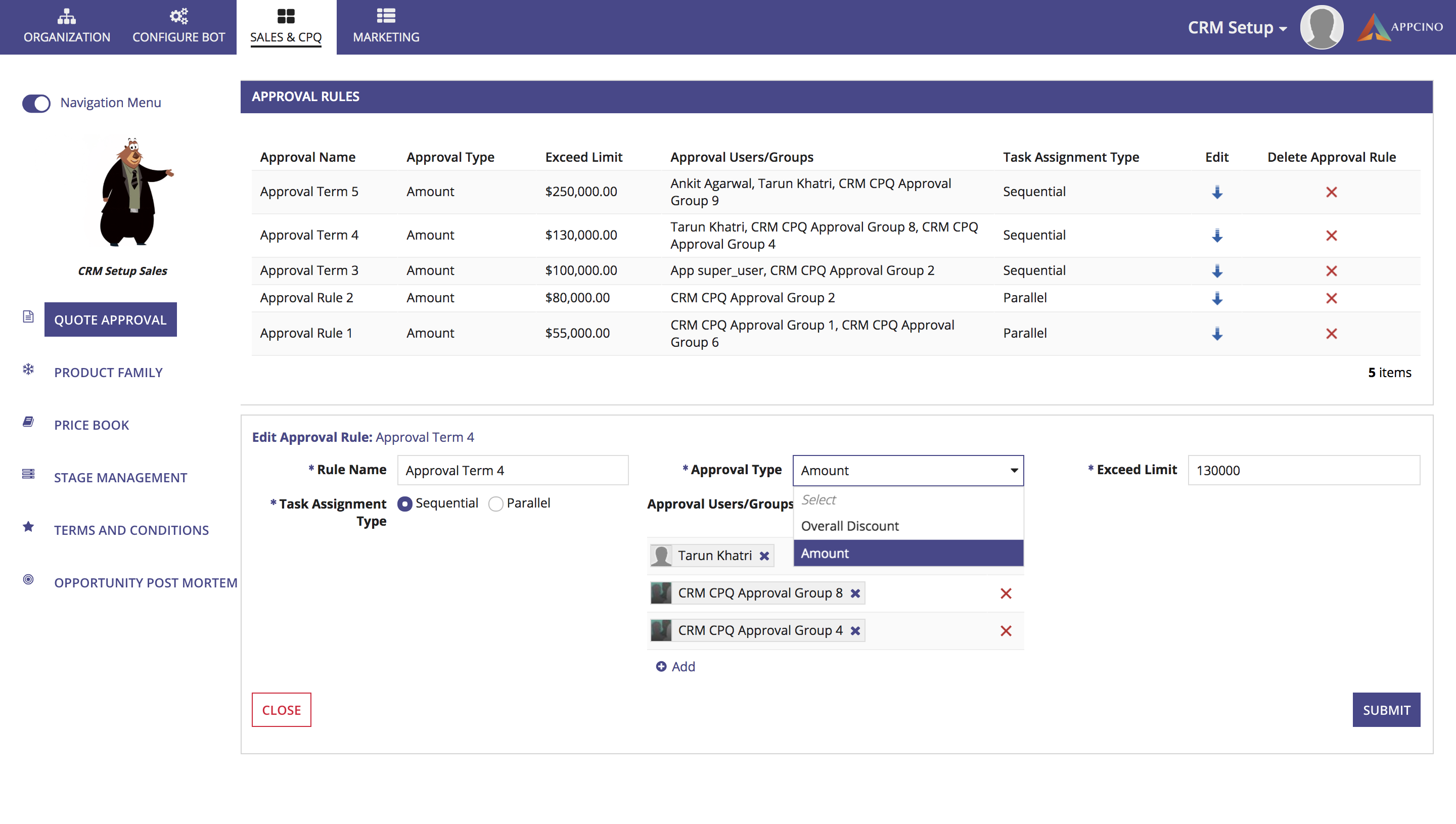
Task: Click the Close button
Action: [x=281, y=710]
